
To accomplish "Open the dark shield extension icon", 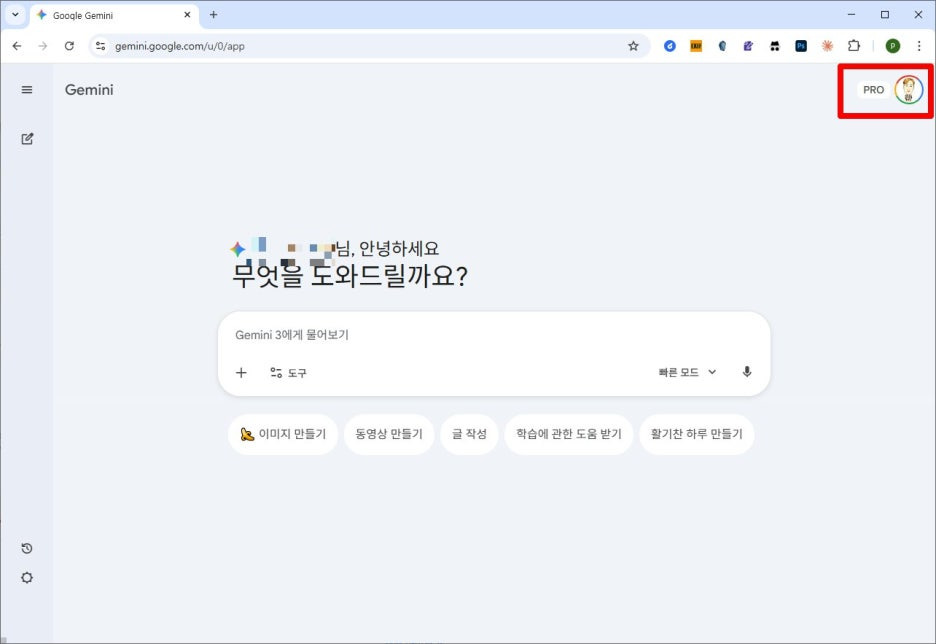I will tap(722, 46).
